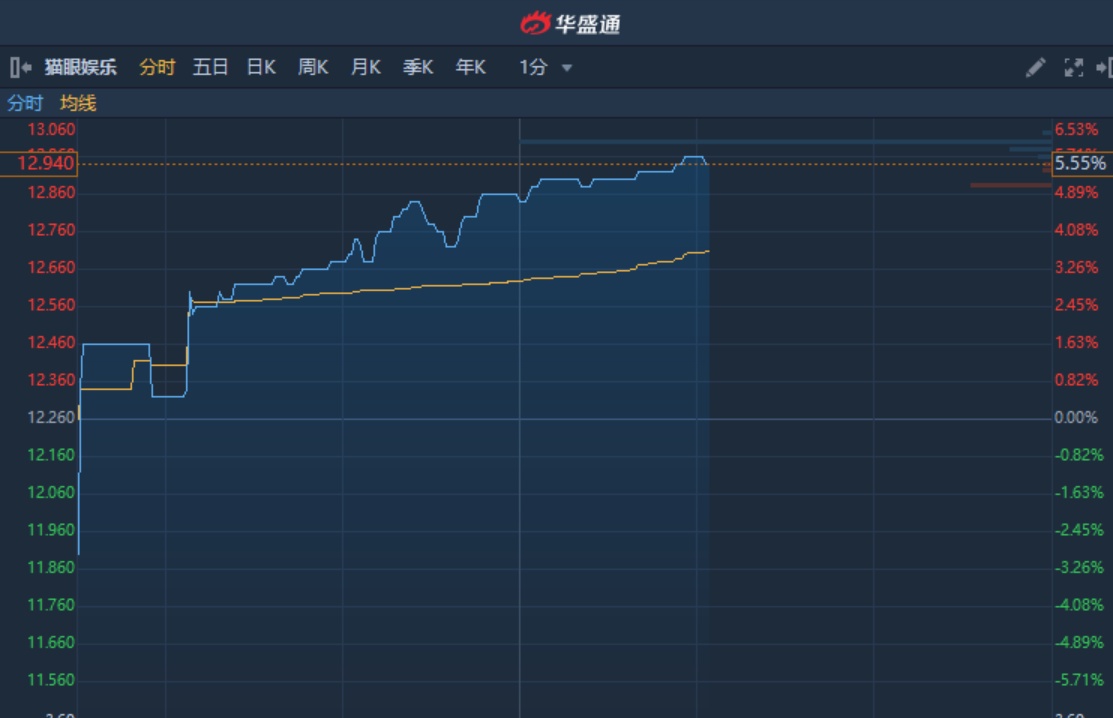
Task: Open the 1分 interval dropdown
Action: (x=533, y=68)
